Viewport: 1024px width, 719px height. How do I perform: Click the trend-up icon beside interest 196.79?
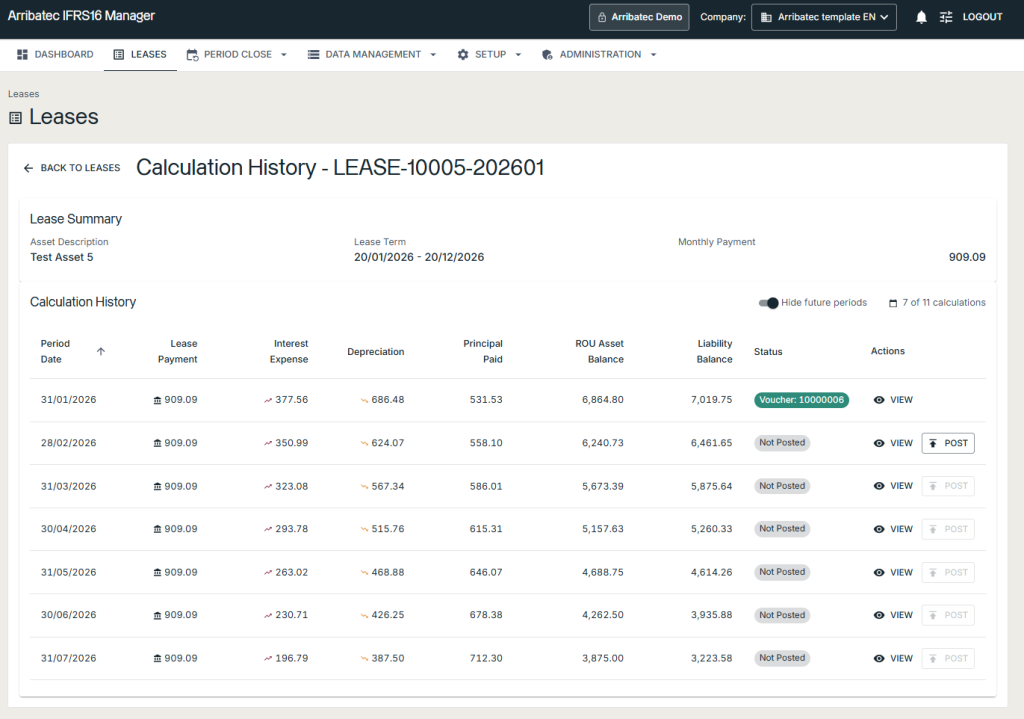click(x=268, y=658)
